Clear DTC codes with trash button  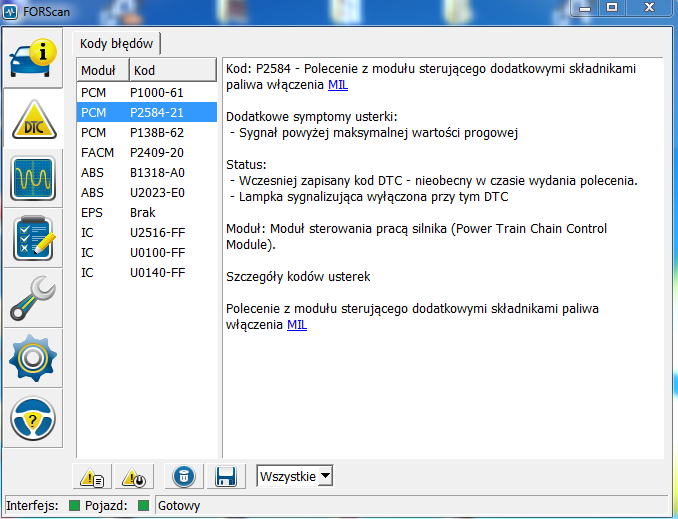click(186, 477)
